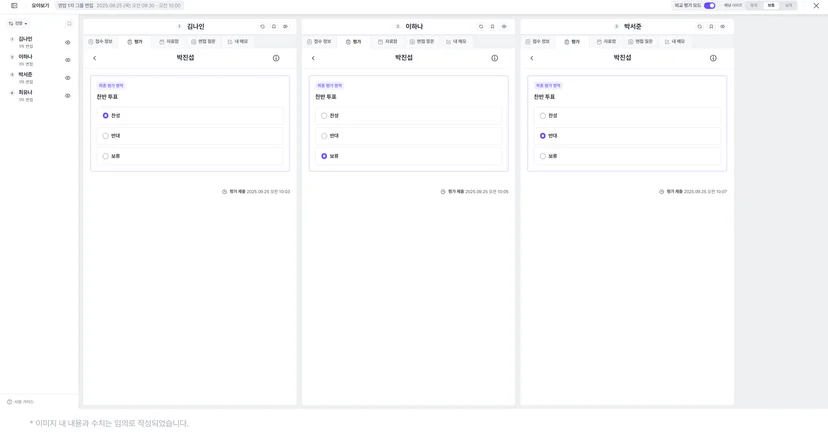The width and height of the screenshot is (828, 438).
Task: Open 접수 정보 tab in 박서준 panel
Action: click(538, 41)
